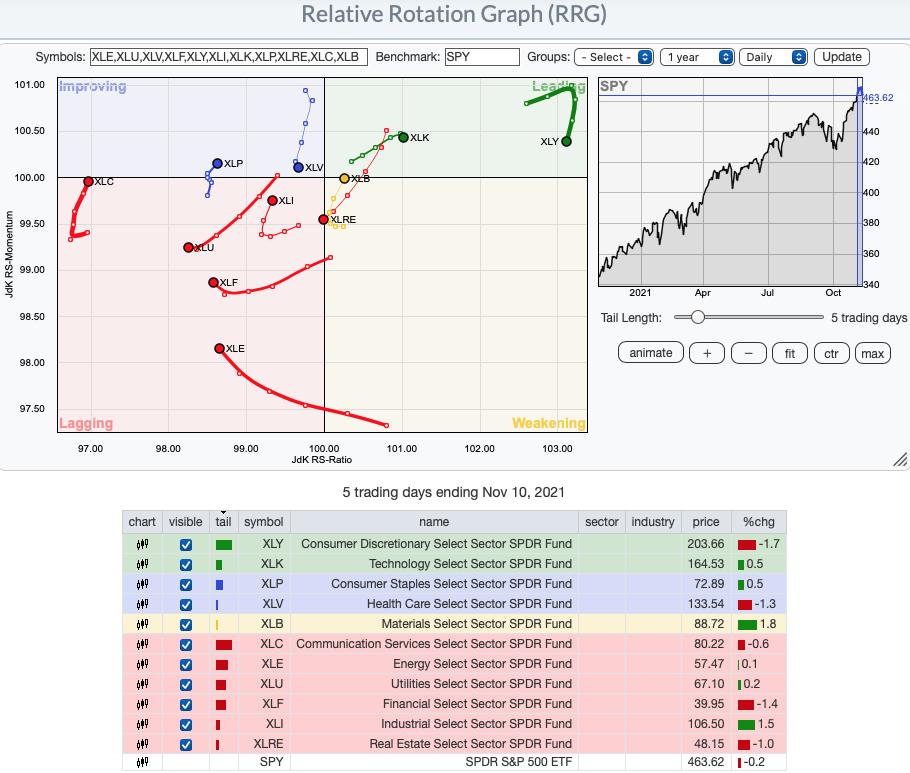The image size is (910, 773).
Task: Sort table by visible column
Action: click(x=186, y=522)
